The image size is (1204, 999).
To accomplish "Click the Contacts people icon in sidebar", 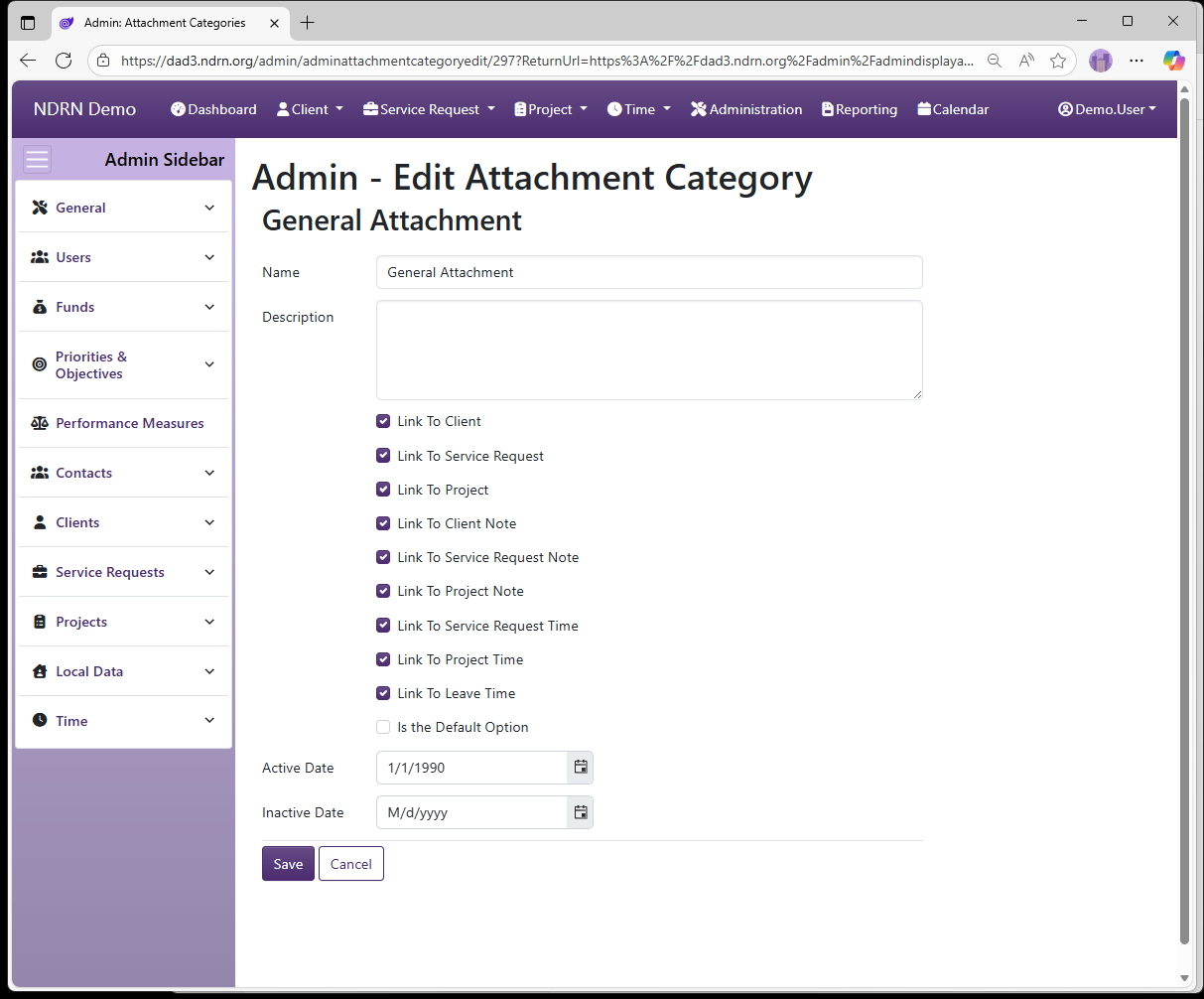I will [x=40, y=473].
